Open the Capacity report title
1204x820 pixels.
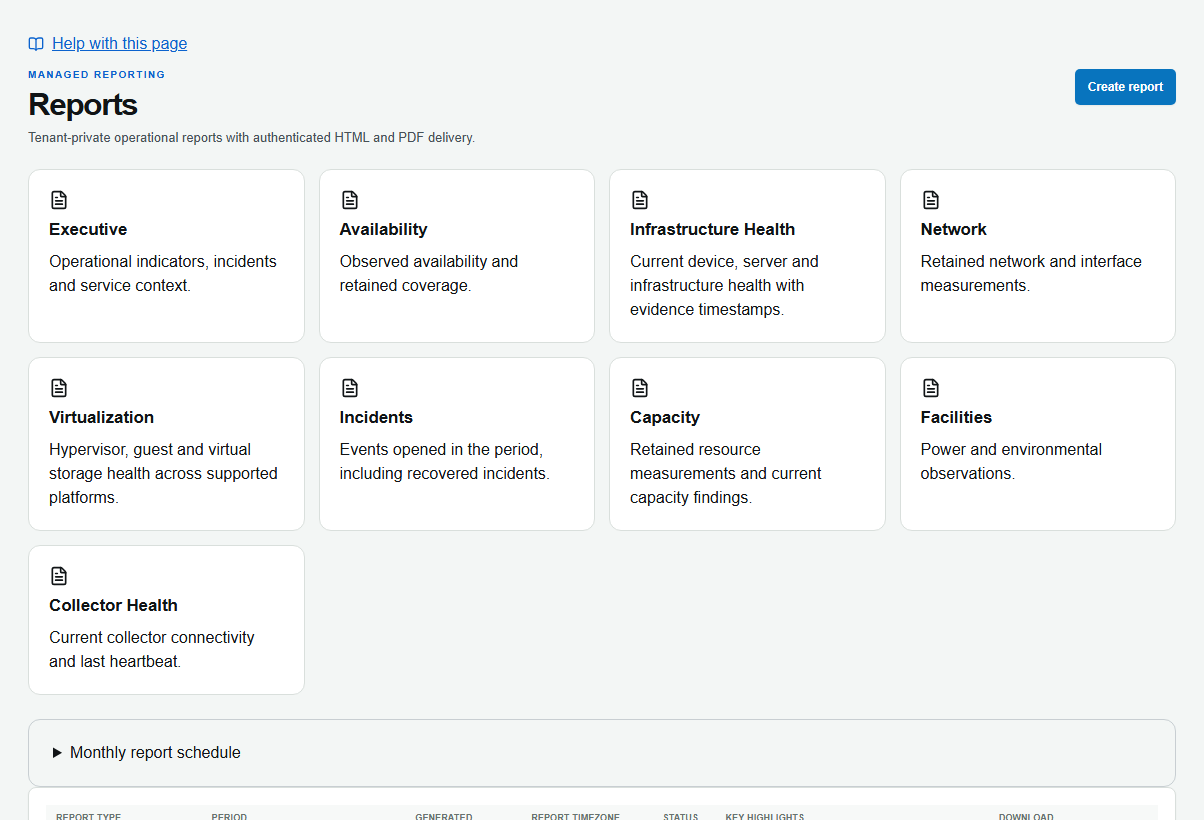[665, 418]
